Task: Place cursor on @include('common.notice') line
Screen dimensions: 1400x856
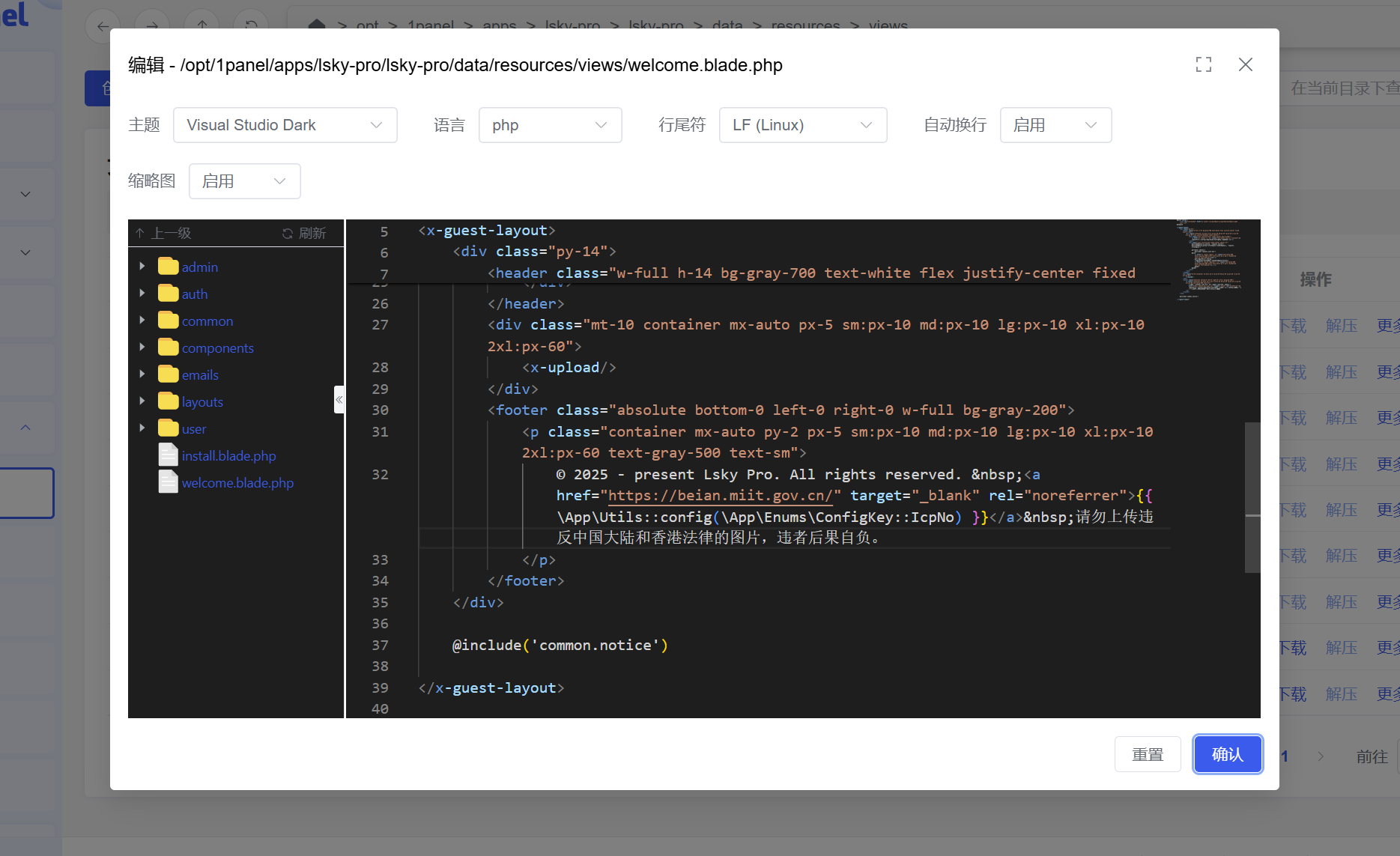Action: tap(560, 646)
